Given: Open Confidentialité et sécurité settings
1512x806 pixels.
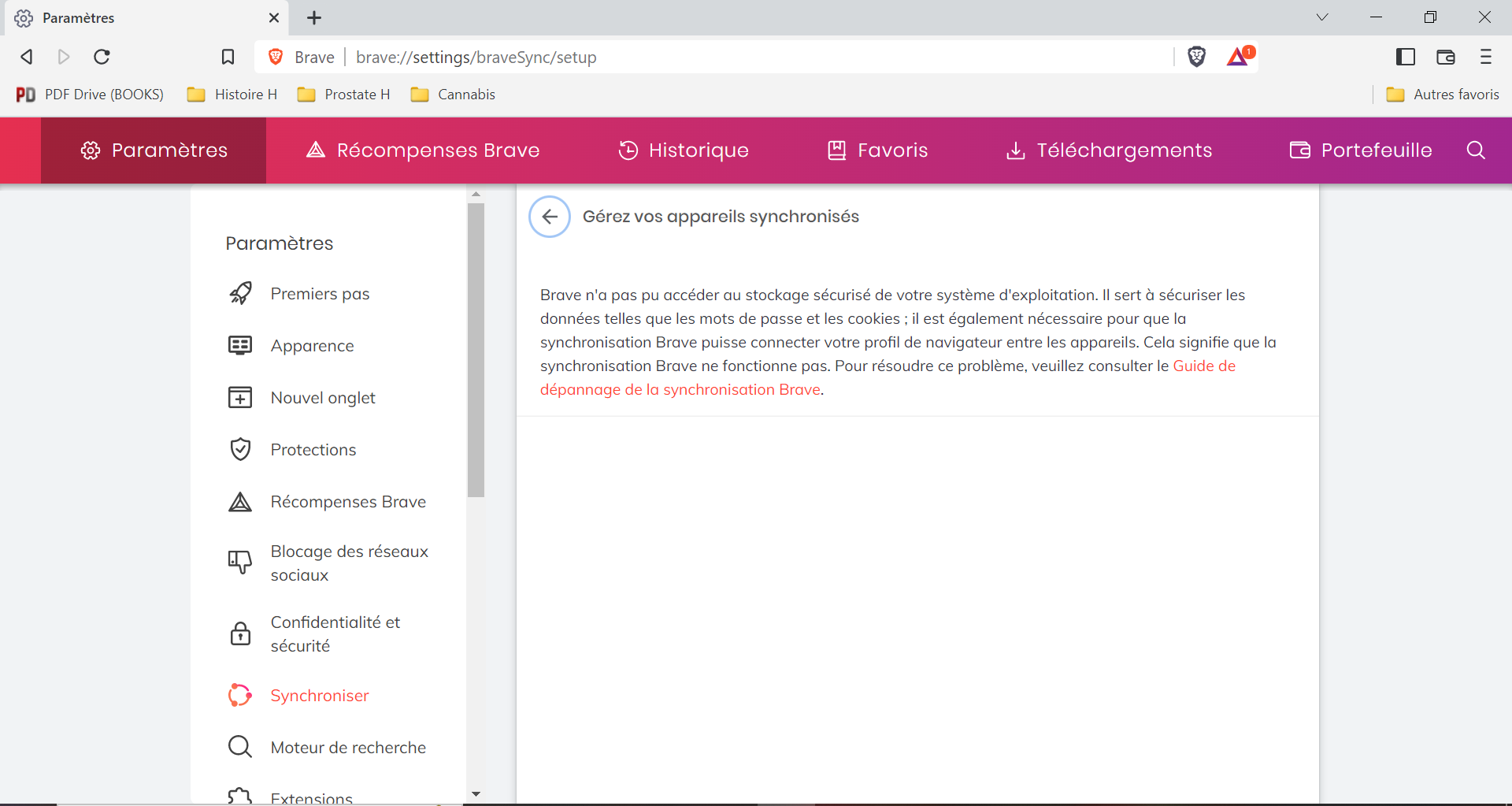Looking at the screenshot, I should [335, 634].
